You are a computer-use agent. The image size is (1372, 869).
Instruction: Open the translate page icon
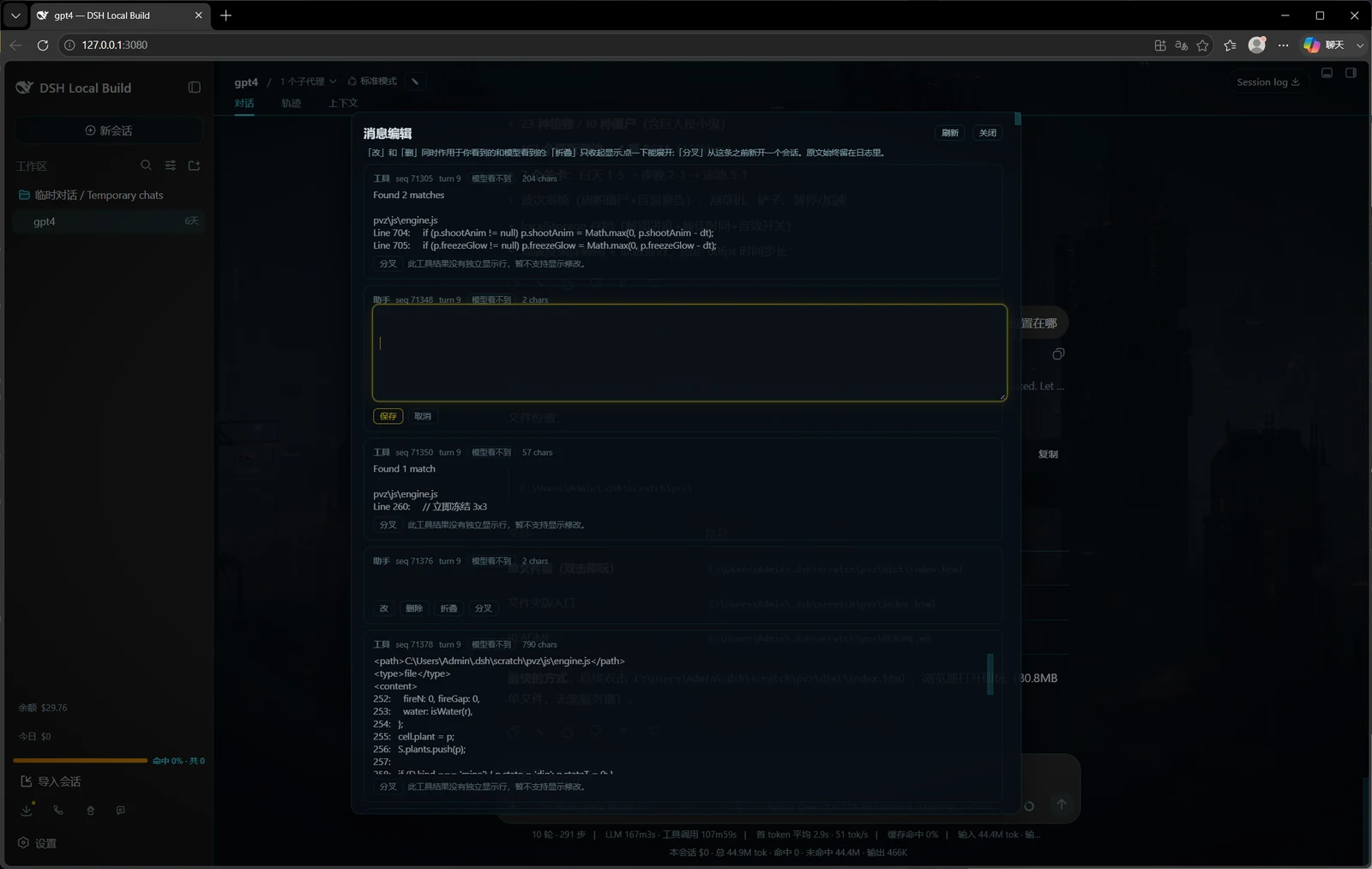[x=1182, y=45]
